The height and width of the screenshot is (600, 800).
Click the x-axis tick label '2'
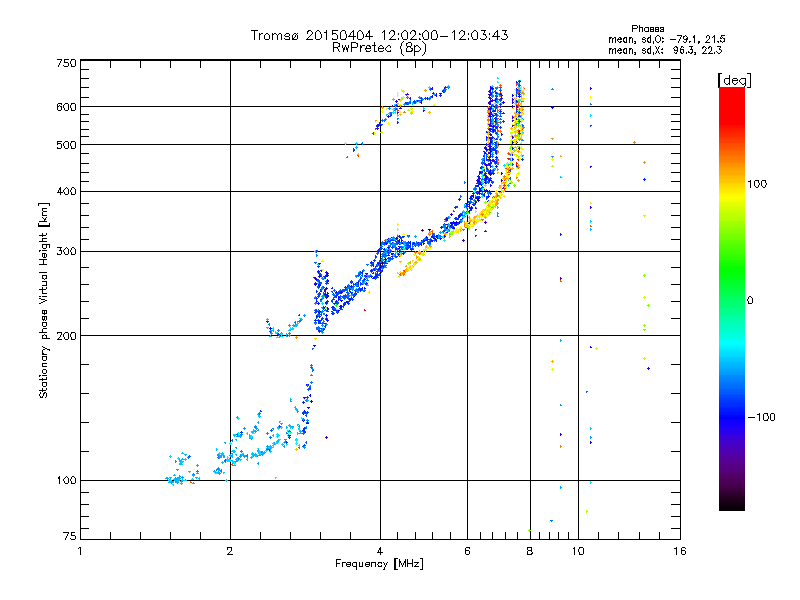tap(230, 551)
